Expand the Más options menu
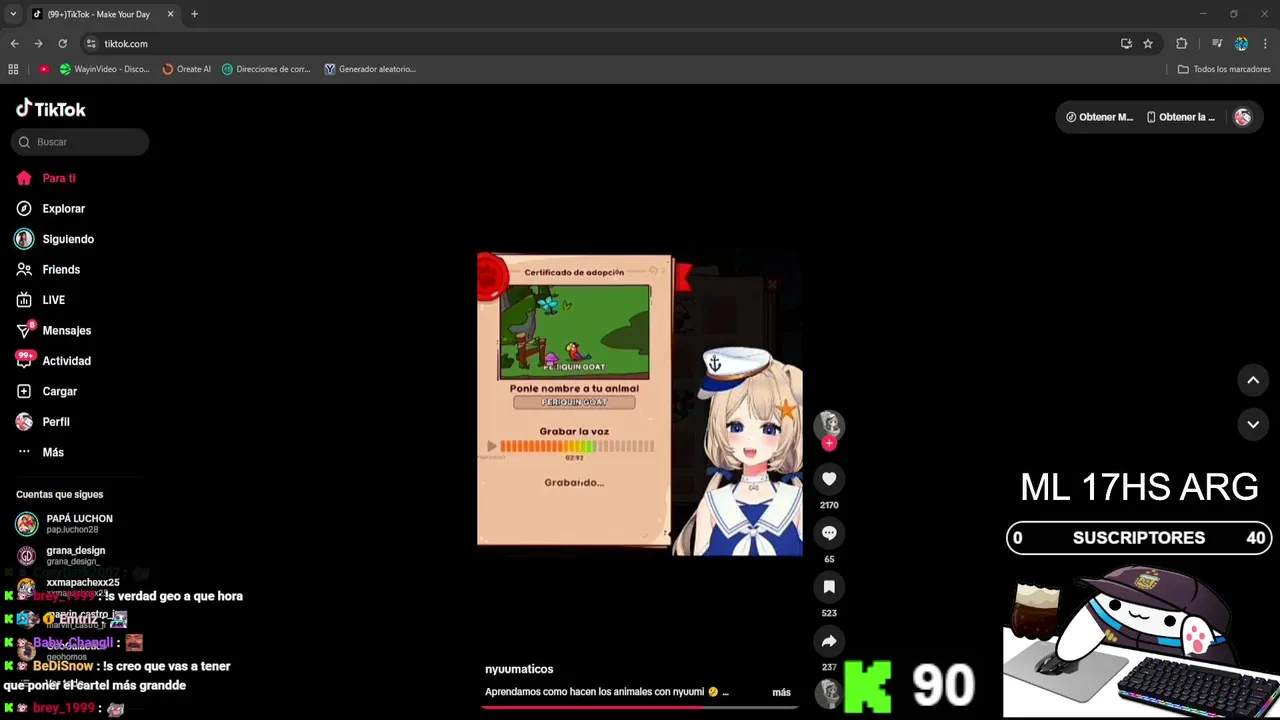This screenshot has height=720, width=1280. pos(53,453)
